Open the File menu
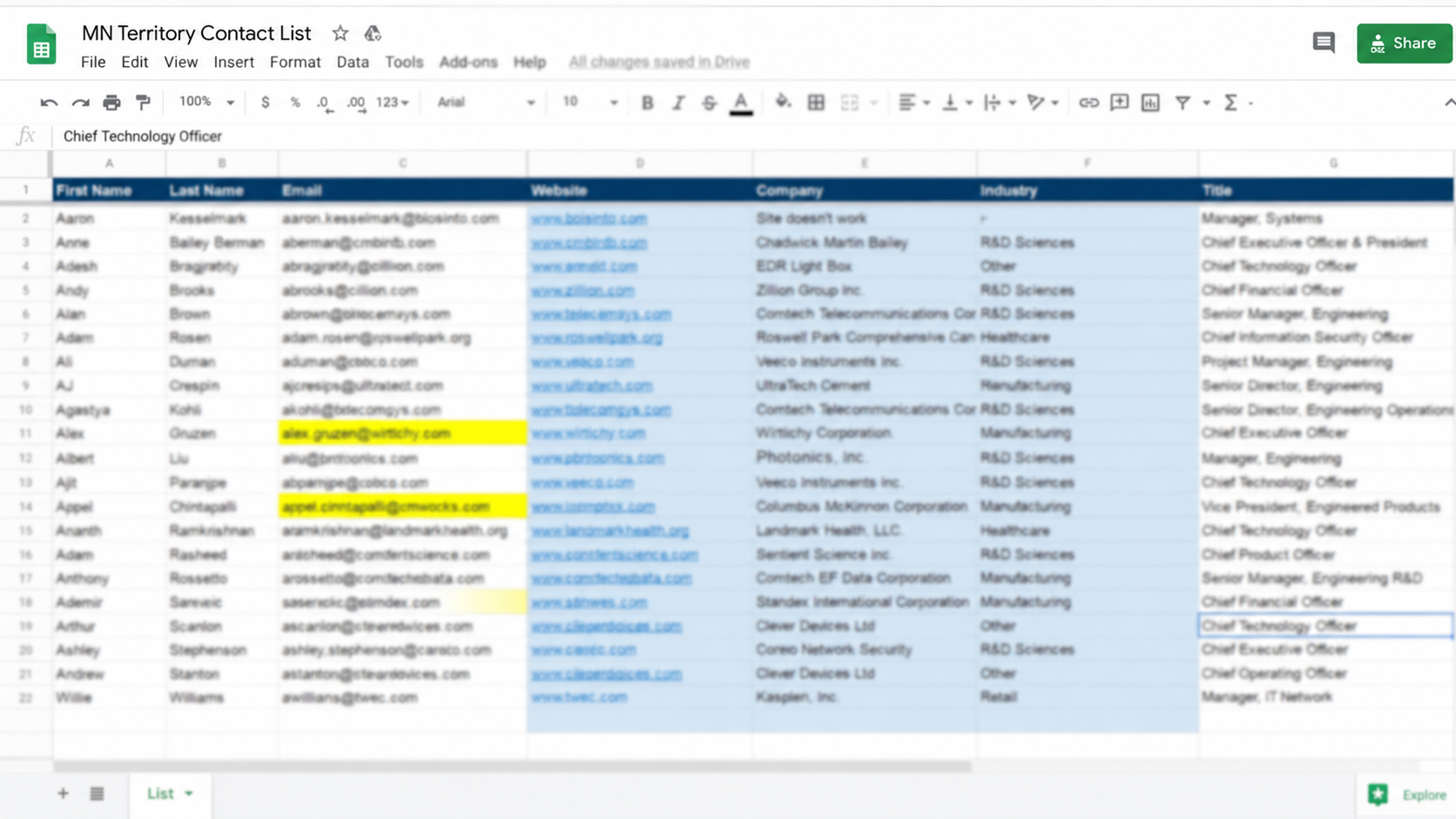The width and height of the screenshot is (1456, 819). pyautogui.click(x=93, y=62)
